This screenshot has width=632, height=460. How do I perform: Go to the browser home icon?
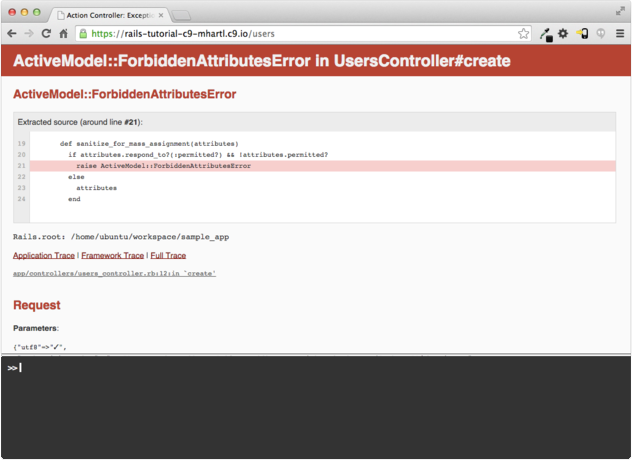pyautogui.click(x=64, y=33)
